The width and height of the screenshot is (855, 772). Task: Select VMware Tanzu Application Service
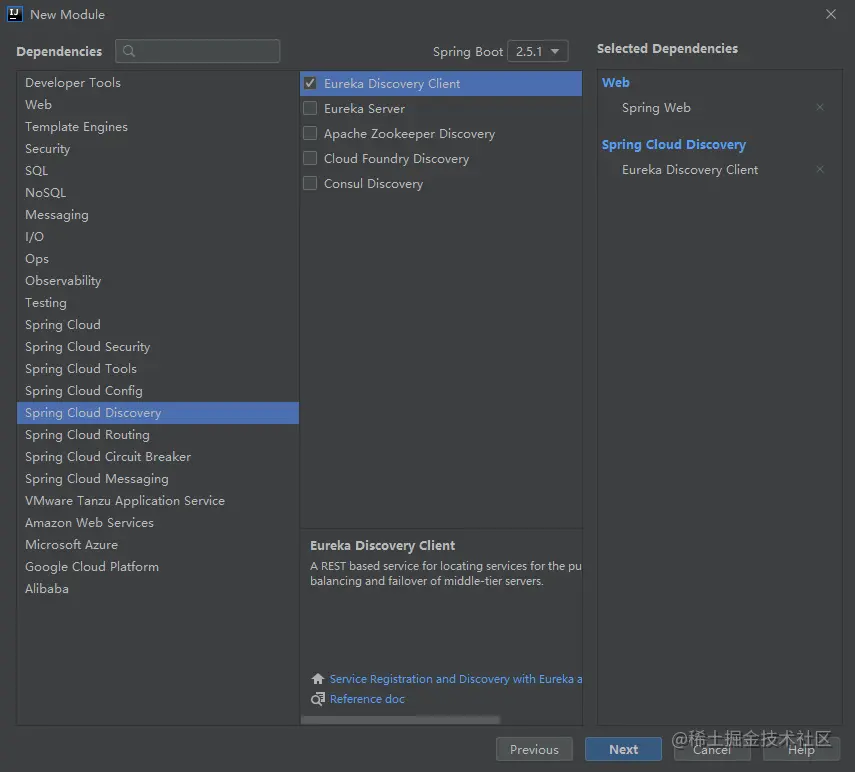tap(158, 501)
